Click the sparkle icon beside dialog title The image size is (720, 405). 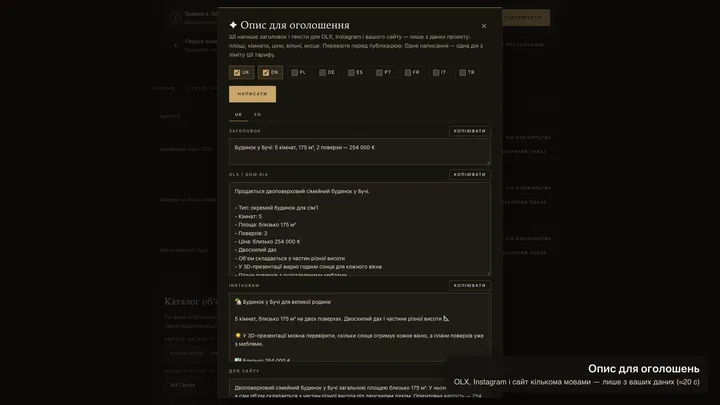point(233,25)
